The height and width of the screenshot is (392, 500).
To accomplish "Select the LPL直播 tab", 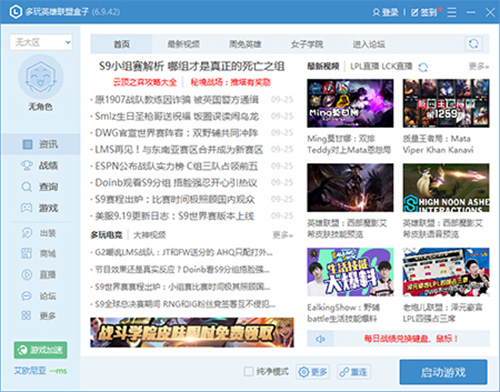I will point(364,66).
